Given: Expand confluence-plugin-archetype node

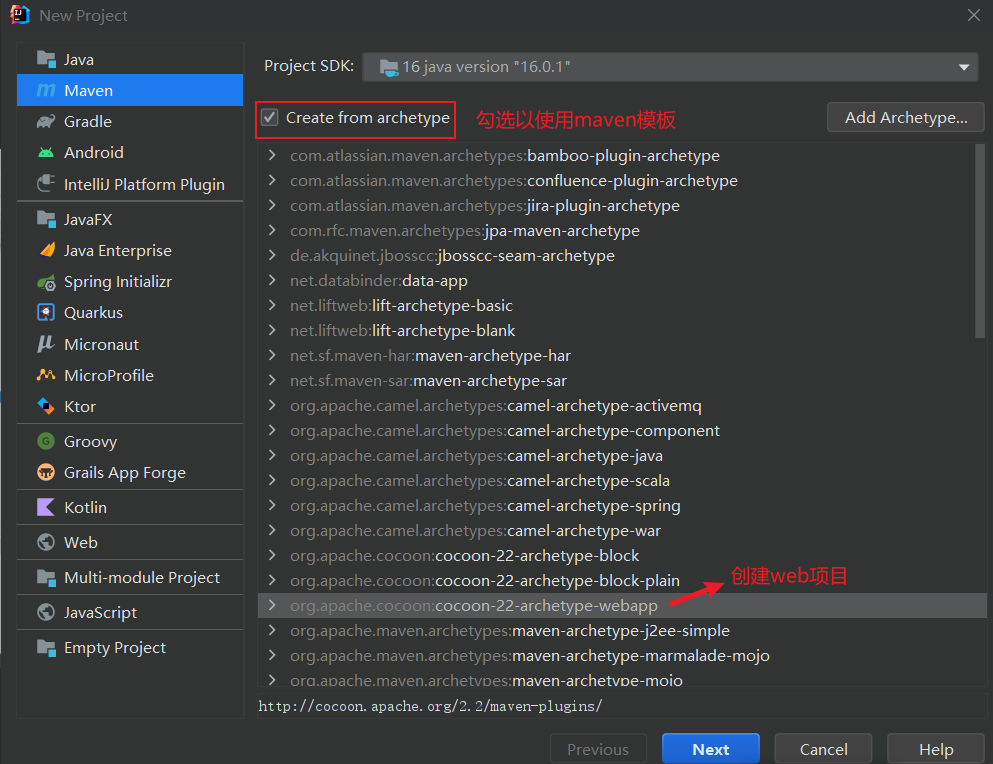Looking at the screenshot, I should 272,181.
